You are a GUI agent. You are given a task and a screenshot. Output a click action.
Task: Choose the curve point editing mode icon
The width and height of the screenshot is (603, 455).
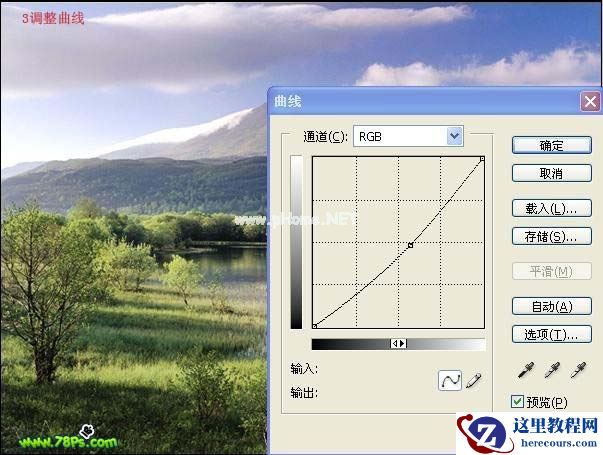pos(450,381)
